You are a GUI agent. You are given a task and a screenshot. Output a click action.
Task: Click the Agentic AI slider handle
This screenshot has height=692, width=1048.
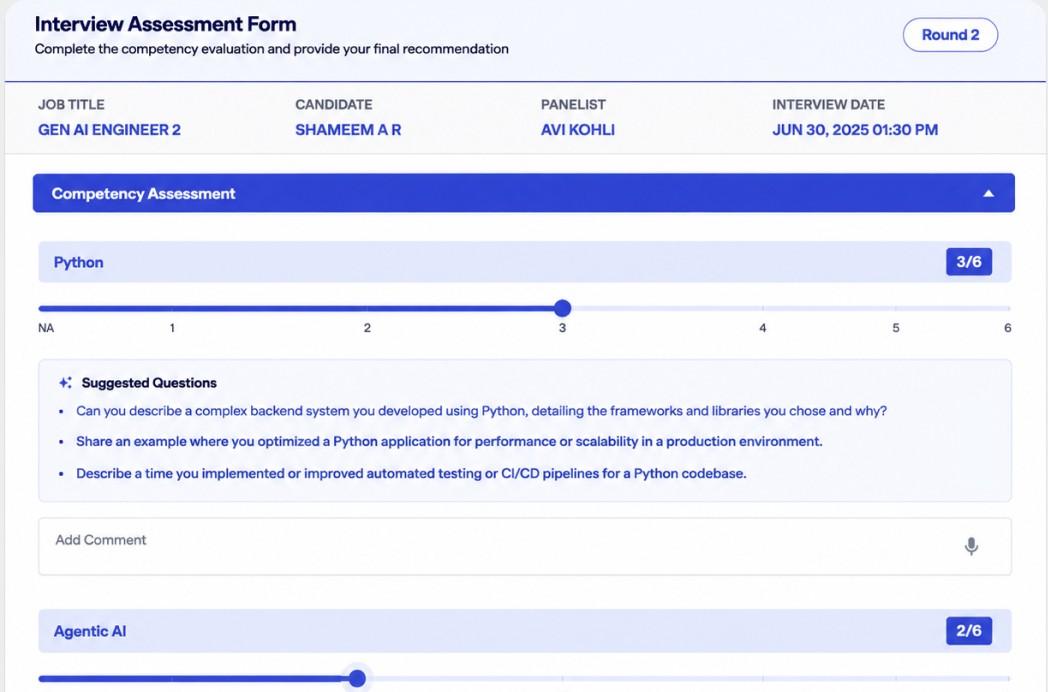pos(358,679)
